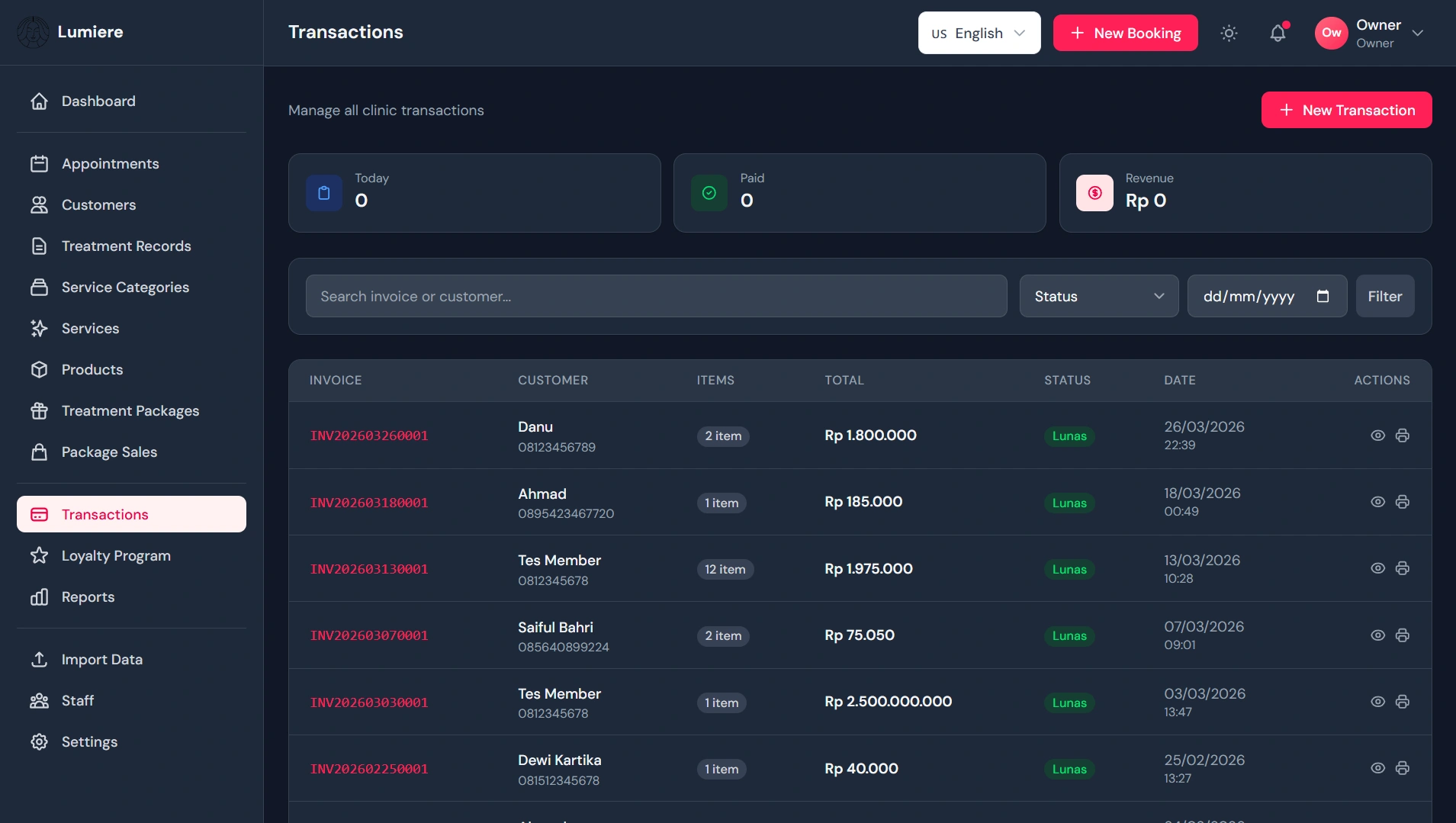Click the Lumiere logo icon
Image resolution: width=1456 pixels, height=823 pixels.
point(33,32)
